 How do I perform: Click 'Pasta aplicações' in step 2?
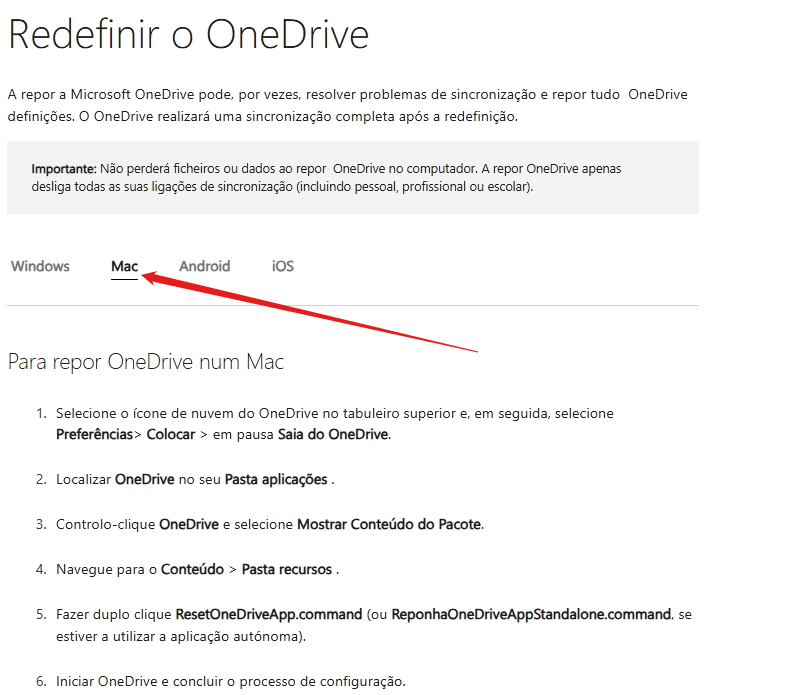pyautogui.click(x=276, y=479)
